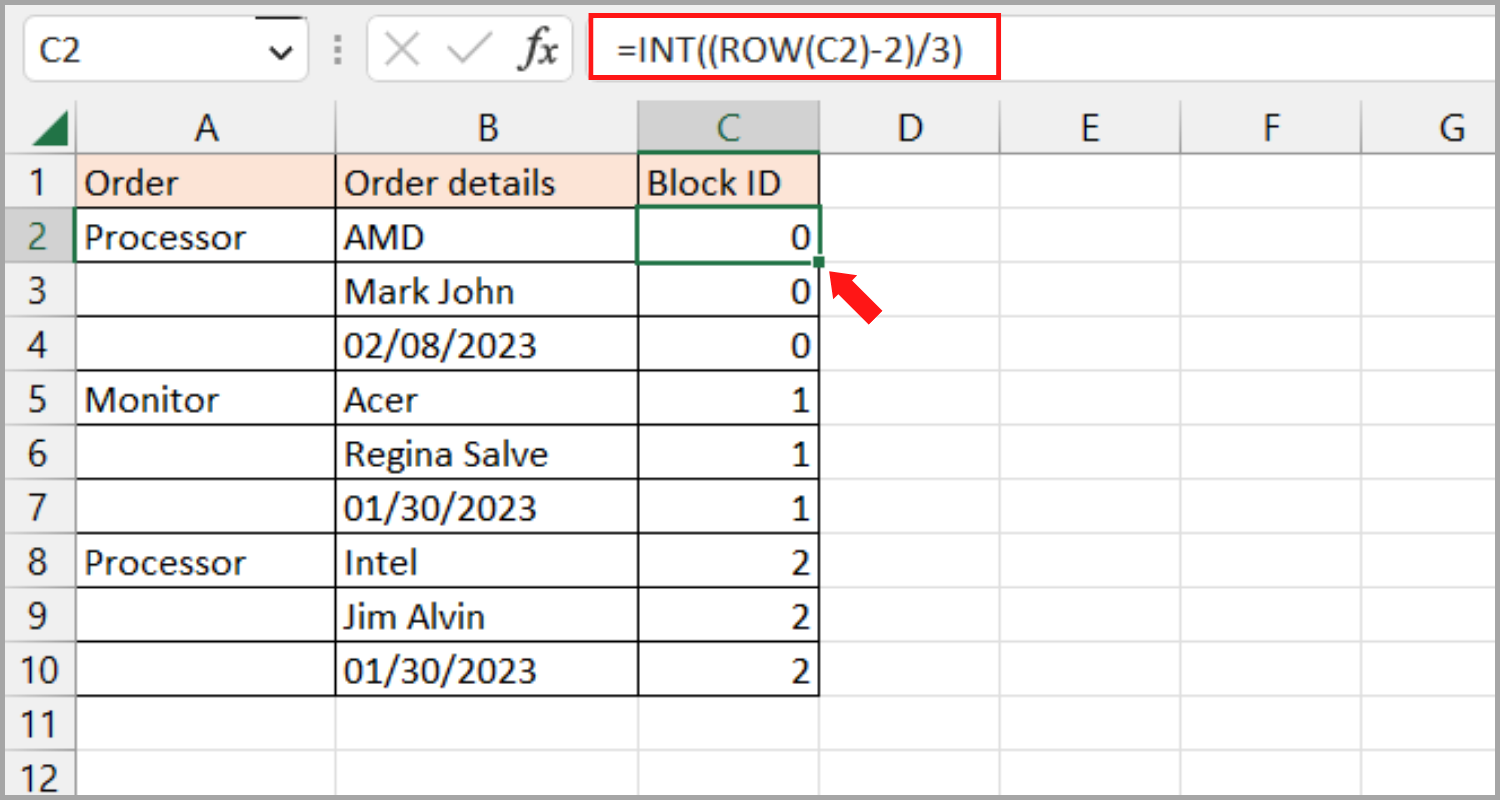Click the Intel cell in Order details

[x=487, y=562]
